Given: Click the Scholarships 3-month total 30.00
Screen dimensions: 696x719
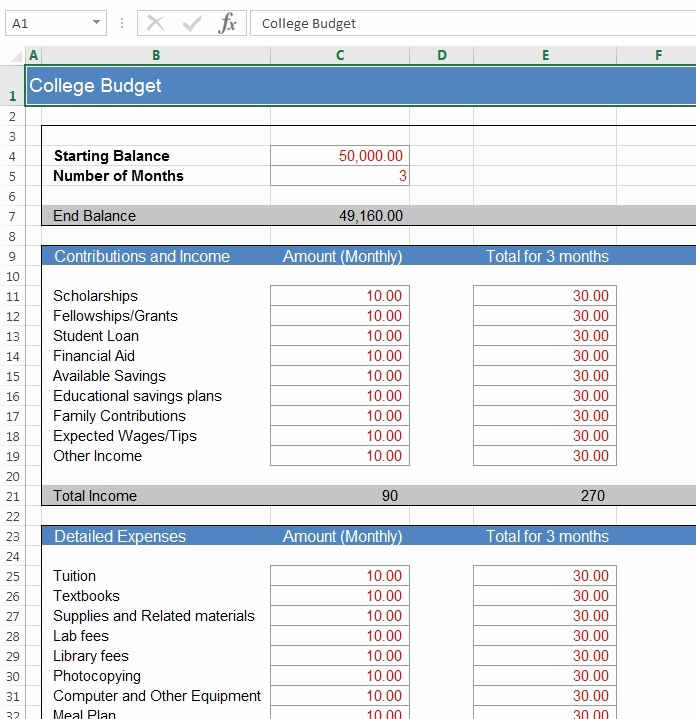Looking at the screenshot, I should coord(545,296).
